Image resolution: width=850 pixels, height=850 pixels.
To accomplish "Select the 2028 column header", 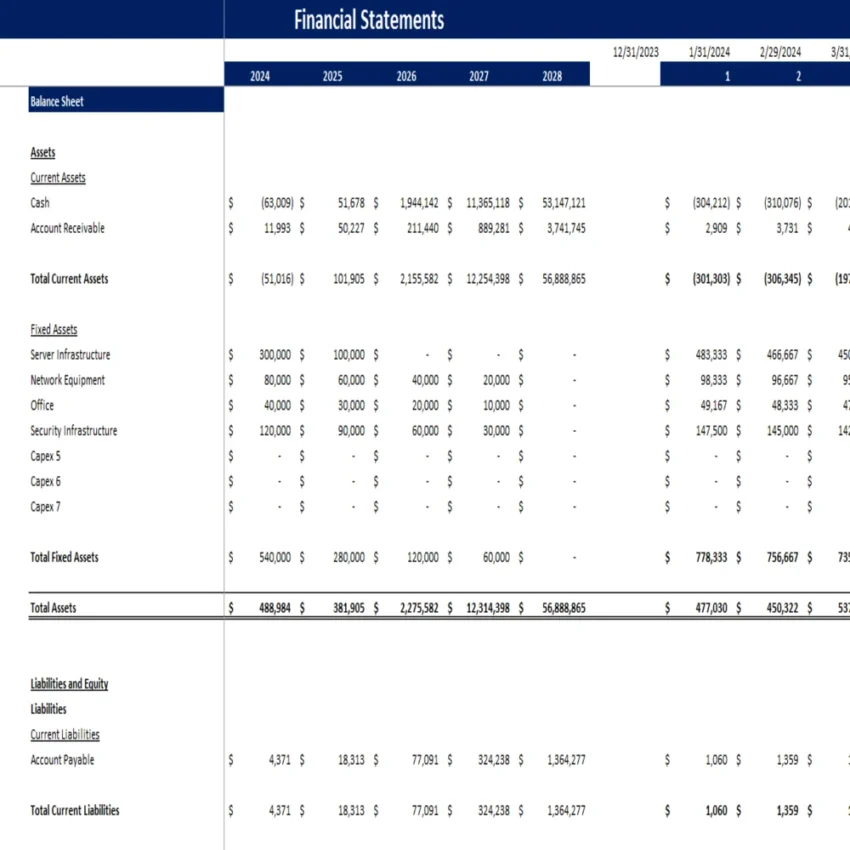I will pyautogui.click(x=553, y=74).
